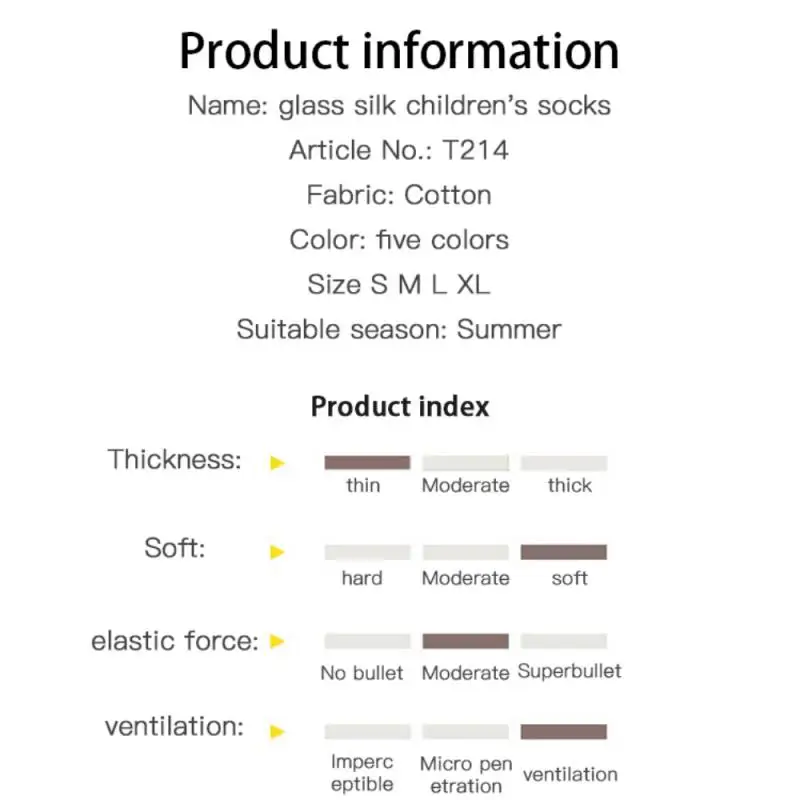The height and width of the screenshot is (800, 800).
Task: Click the filled bar in the ventilation row
Action: 564,731
